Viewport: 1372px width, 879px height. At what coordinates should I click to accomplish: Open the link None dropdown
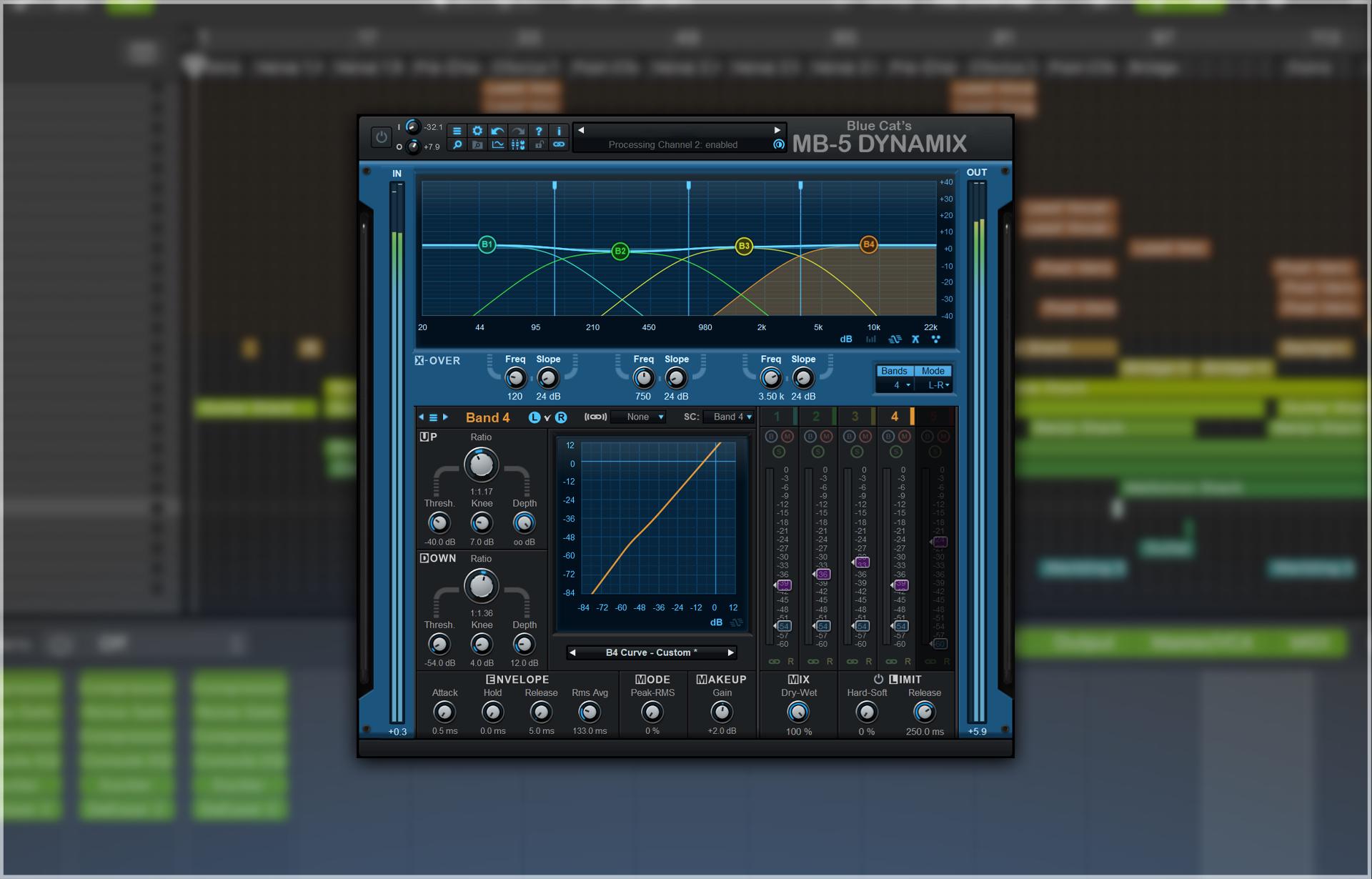pyautogui.click(x=640, y=417)
